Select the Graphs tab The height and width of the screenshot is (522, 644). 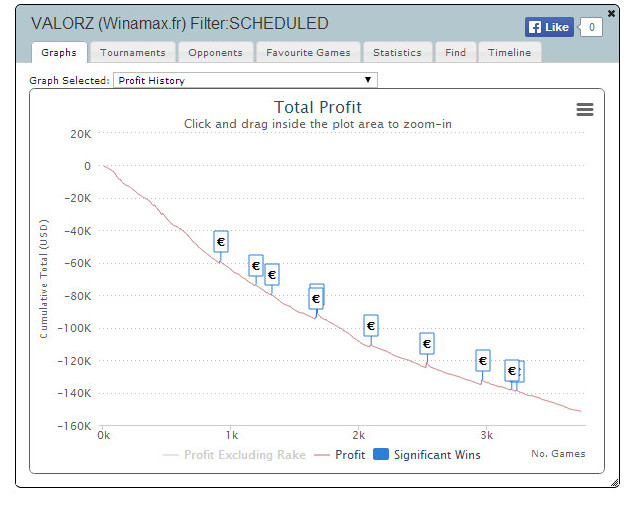[x=59, y=53]
